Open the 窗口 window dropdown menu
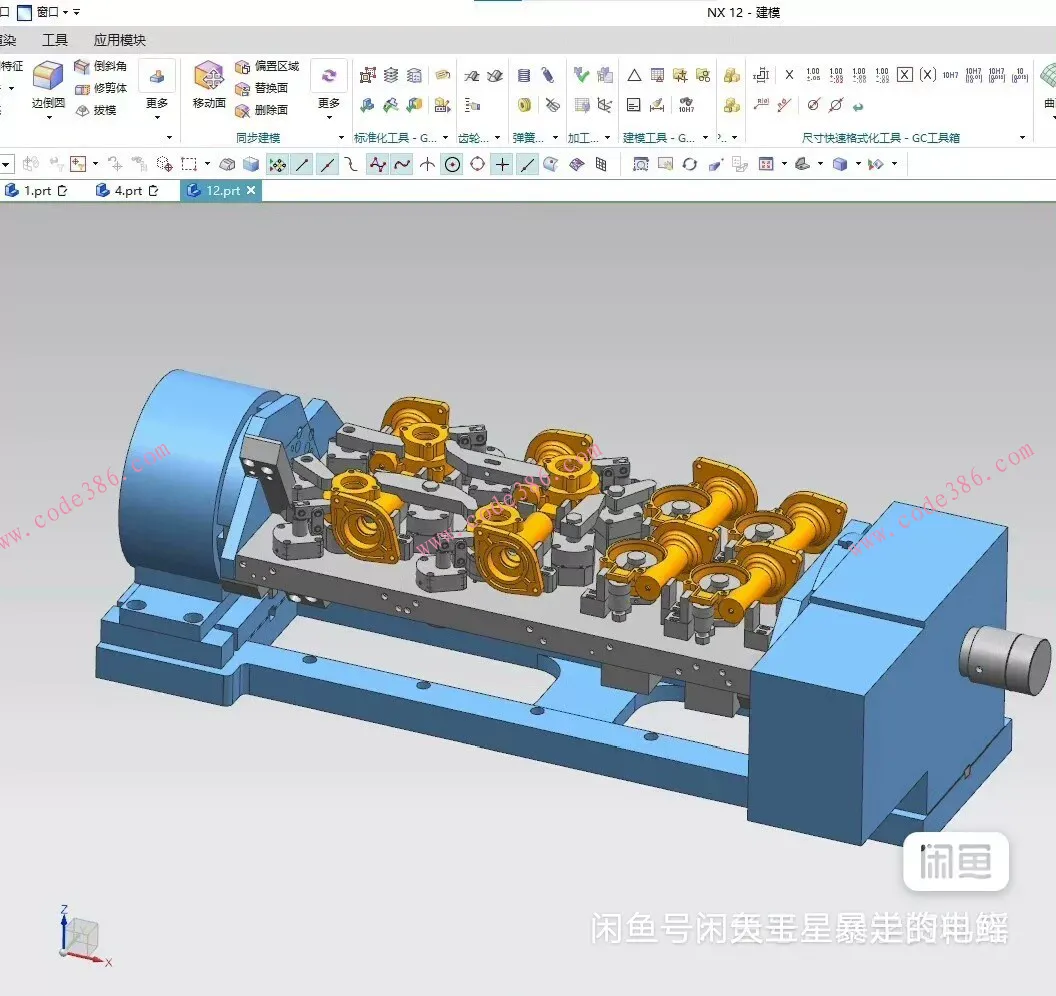1056x996 pixels. [x=52, y=12]
